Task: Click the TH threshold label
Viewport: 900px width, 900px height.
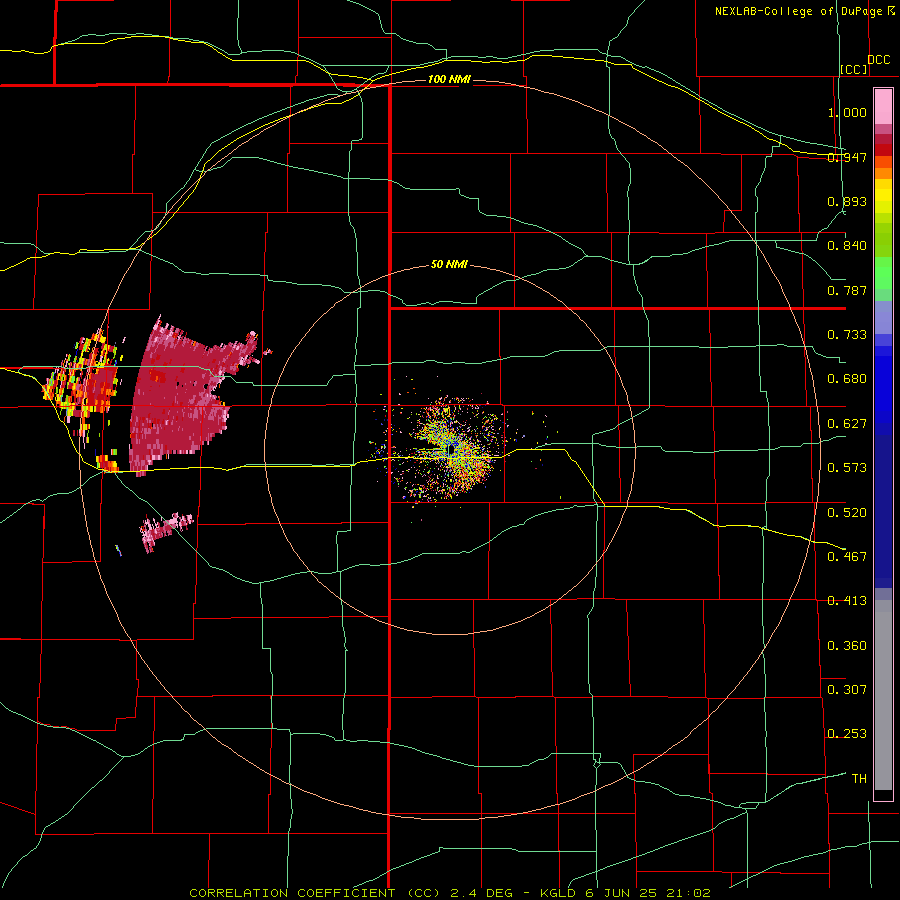Action: pos(859,779)
